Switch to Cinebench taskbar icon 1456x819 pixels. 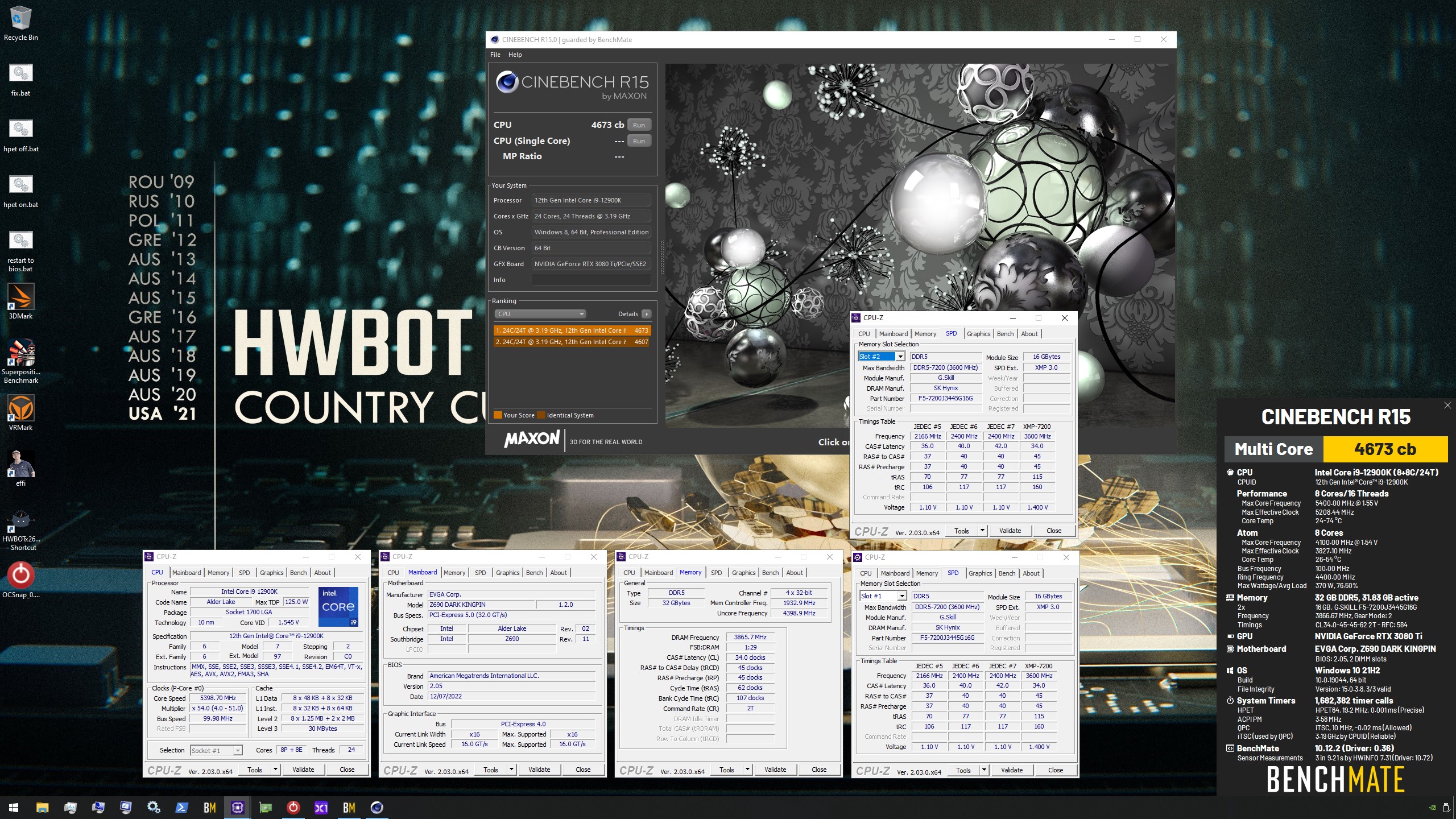coord(377,808)
